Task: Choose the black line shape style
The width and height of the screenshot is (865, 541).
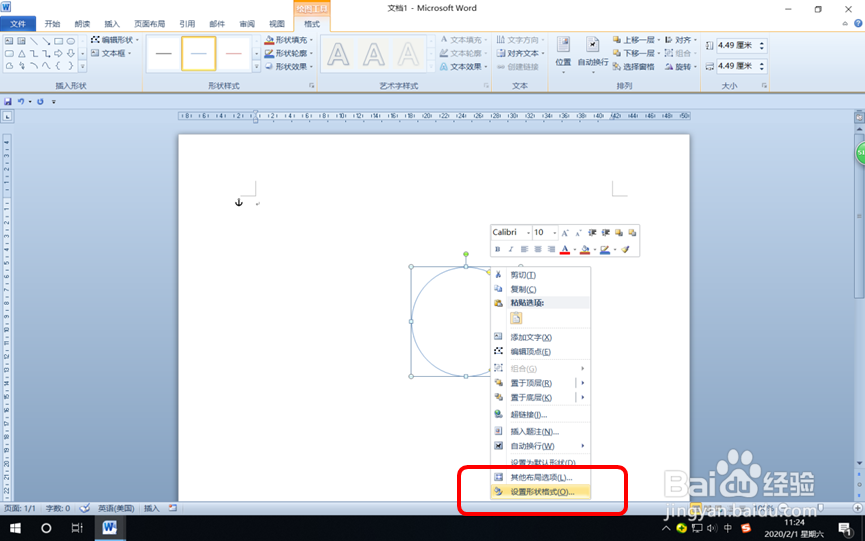Action: (x=163, y=53)
